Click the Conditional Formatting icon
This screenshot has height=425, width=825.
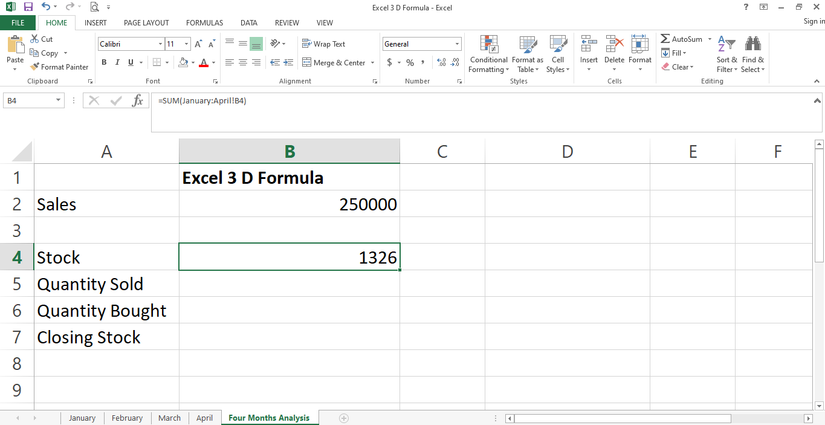489,46
